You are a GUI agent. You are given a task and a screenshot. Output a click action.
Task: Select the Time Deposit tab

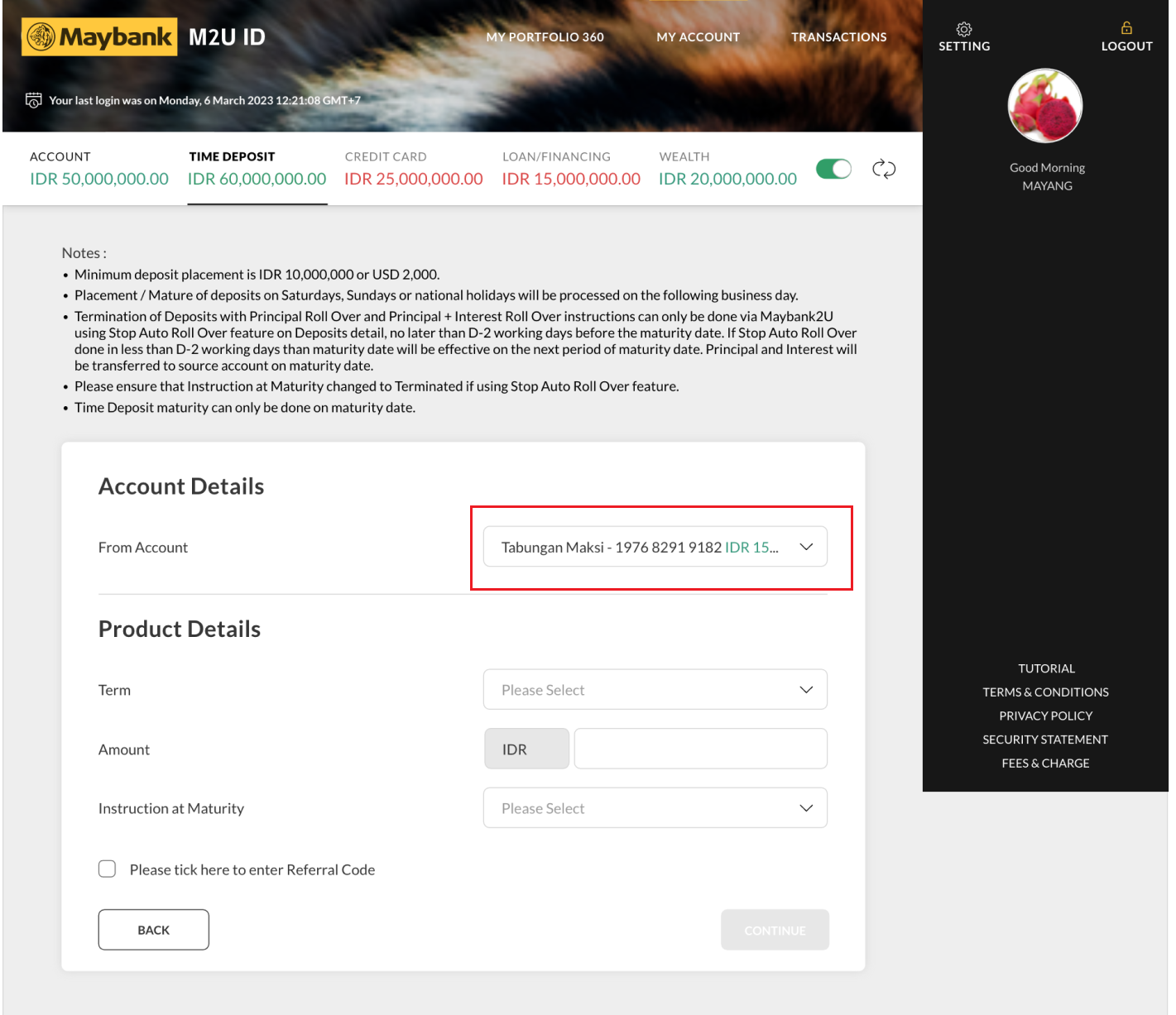tap(257, 169)
